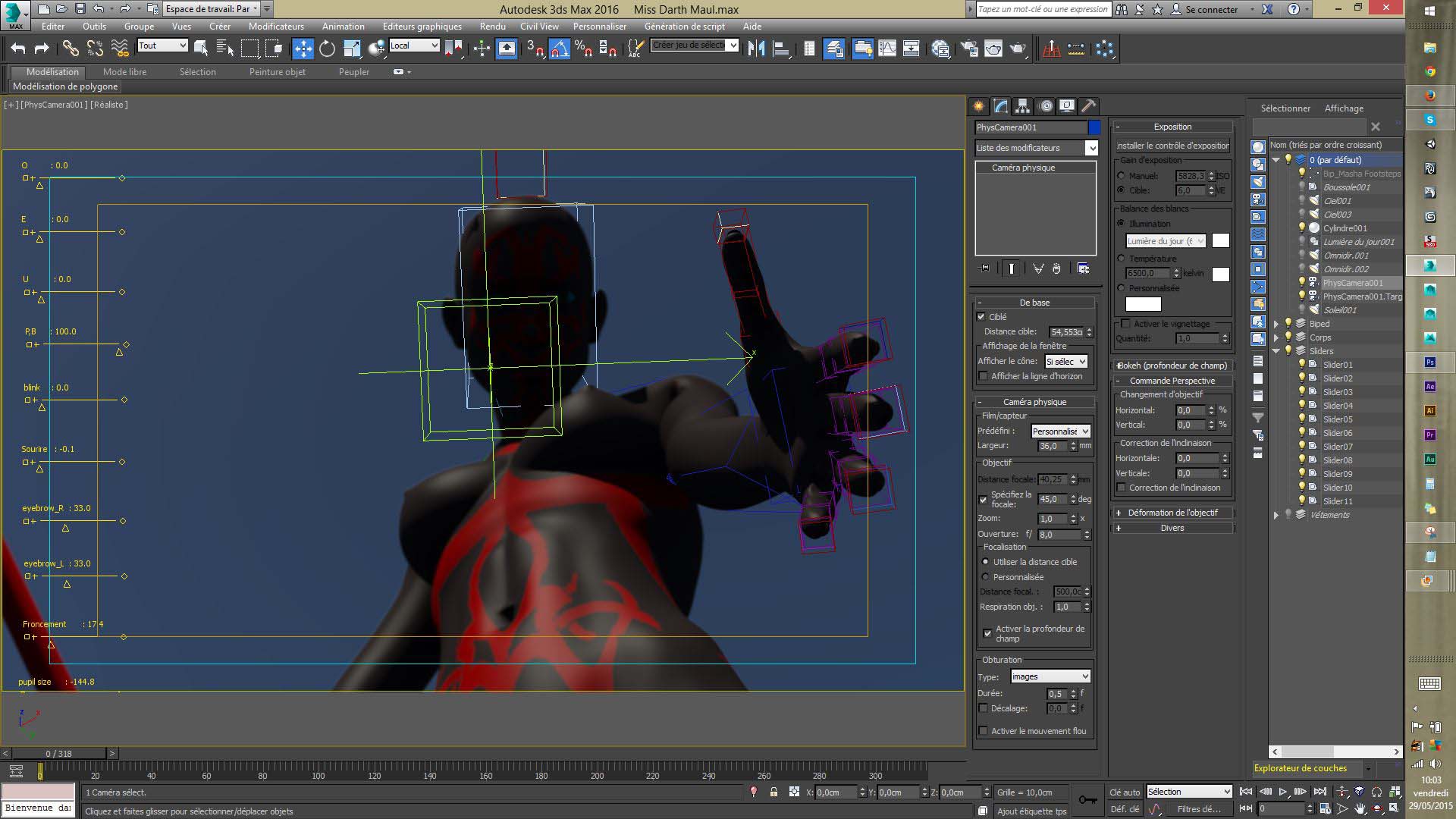The width and height of the screenshot is (1456, 819).
Task: Switch to the Peinture objet tab
Action: (x=277, y=72)
